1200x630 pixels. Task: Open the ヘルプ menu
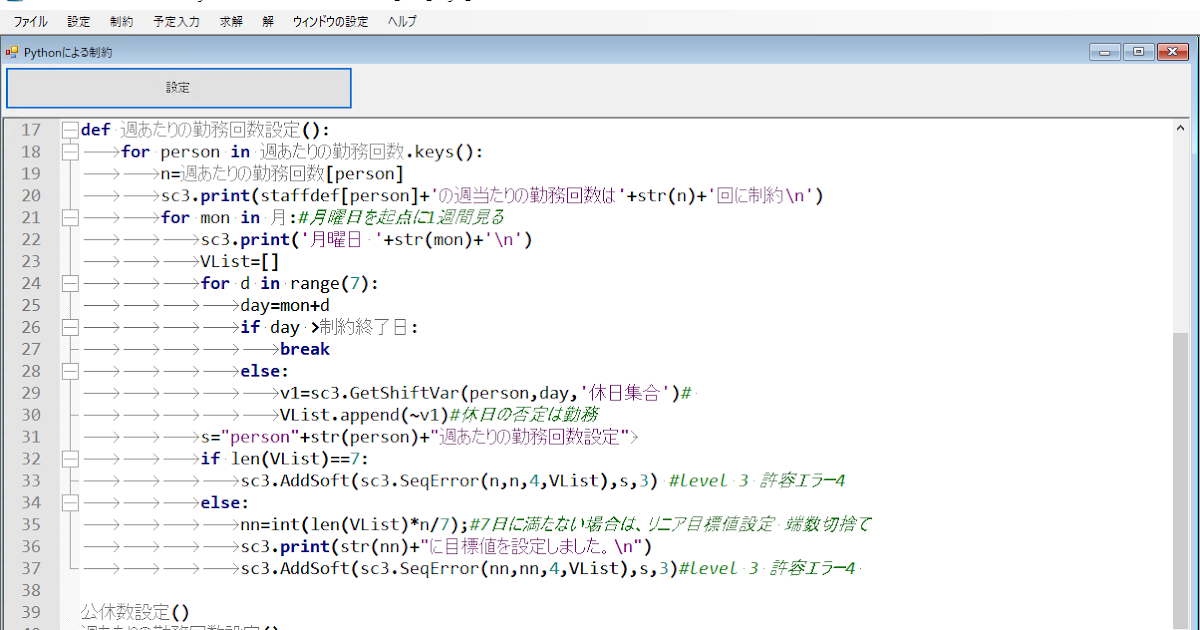click(400, 20)
